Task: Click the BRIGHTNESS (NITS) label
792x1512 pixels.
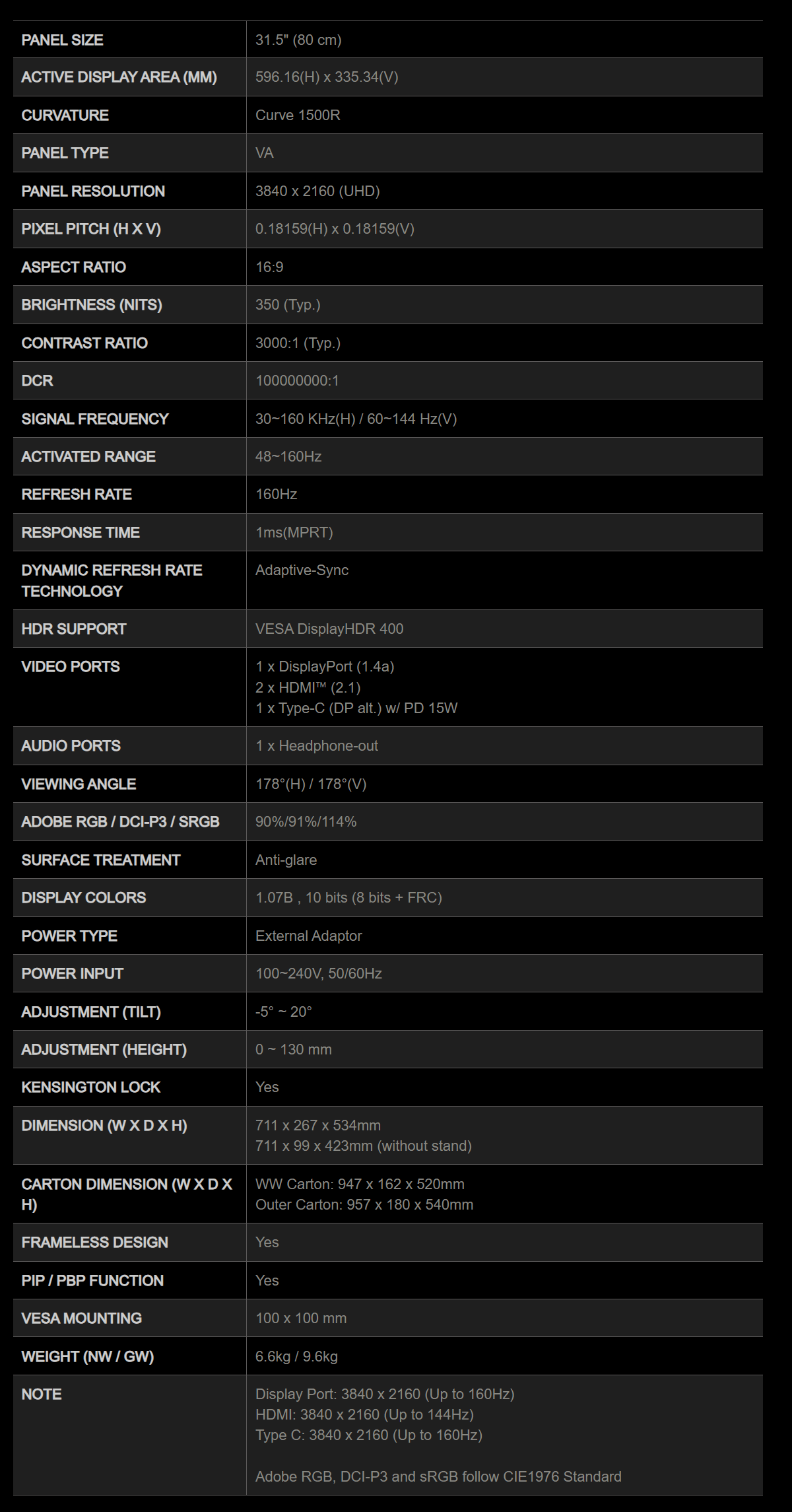Action: click(92, 304)
